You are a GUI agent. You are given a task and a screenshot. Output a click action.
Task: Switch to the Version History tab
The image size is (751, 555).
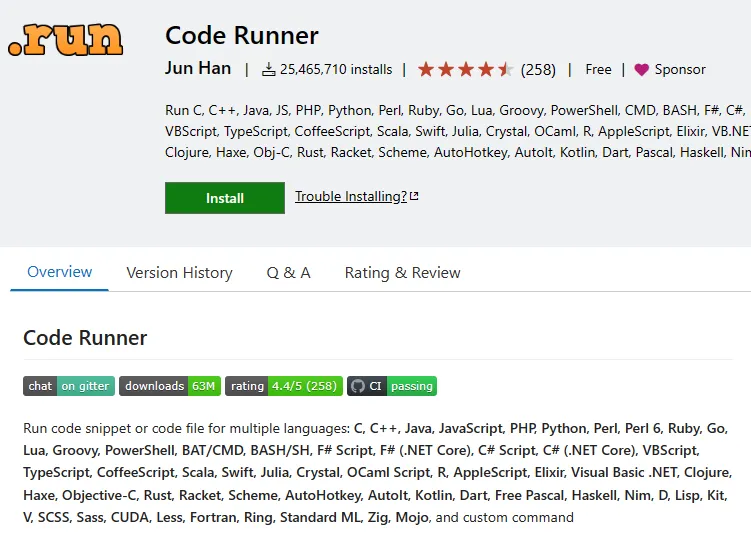point(179,272)
